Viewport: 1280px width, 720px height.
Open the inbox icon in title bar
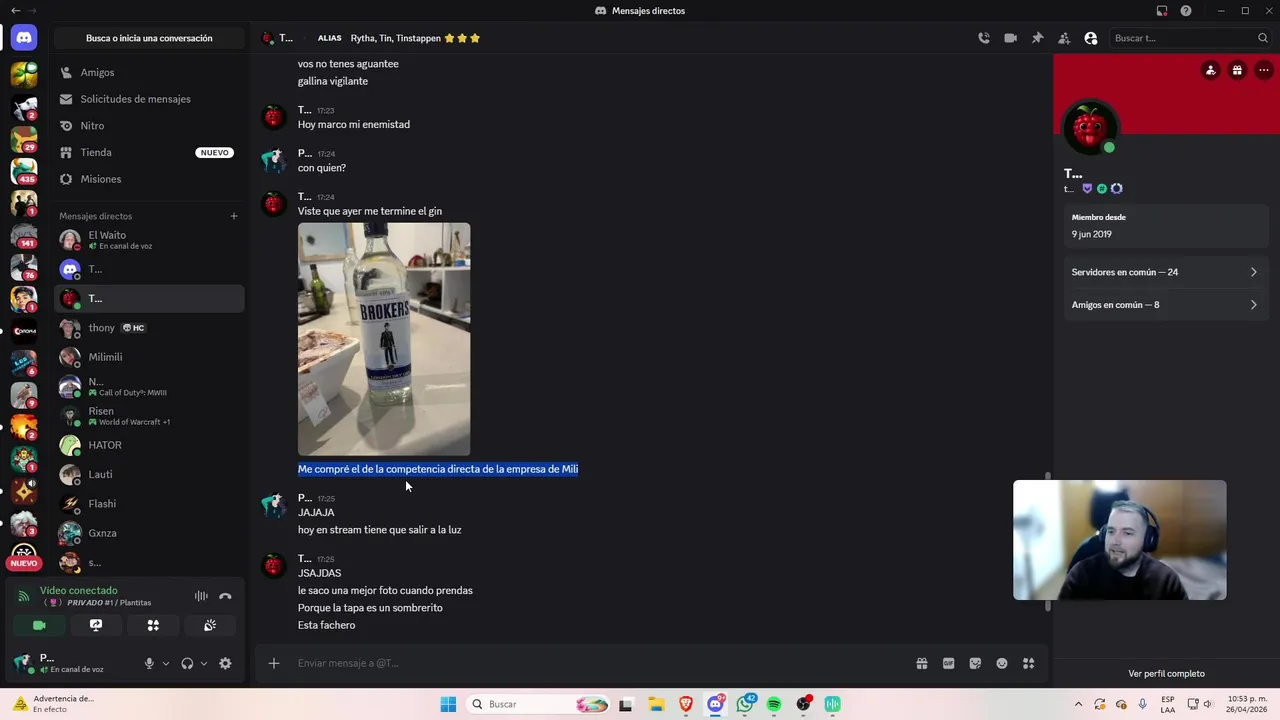1162,11
